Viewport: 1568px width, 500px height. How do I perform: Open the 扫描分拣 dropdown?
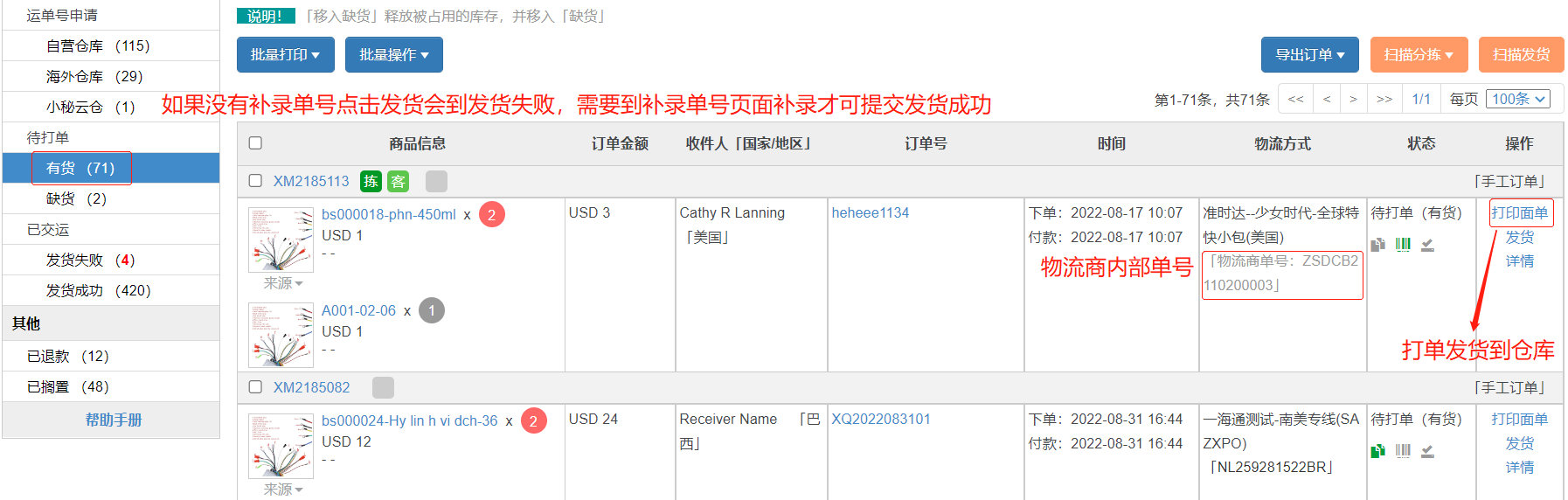(x=1418, y=54)
